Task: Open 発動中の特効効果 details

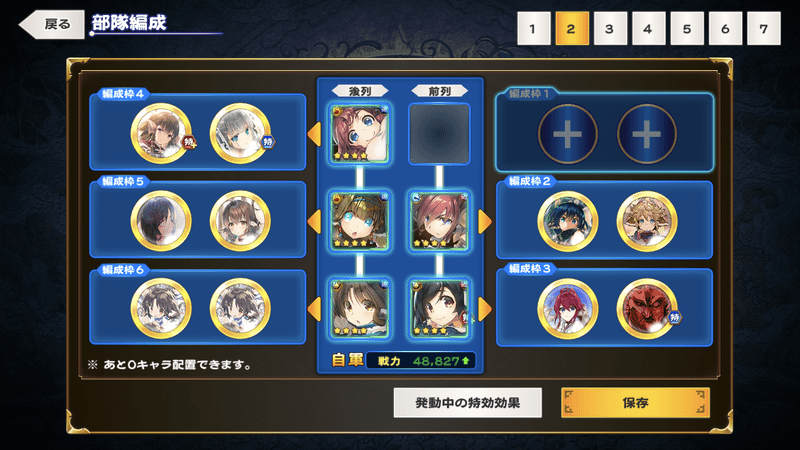Action: click(x=467, y=403)
